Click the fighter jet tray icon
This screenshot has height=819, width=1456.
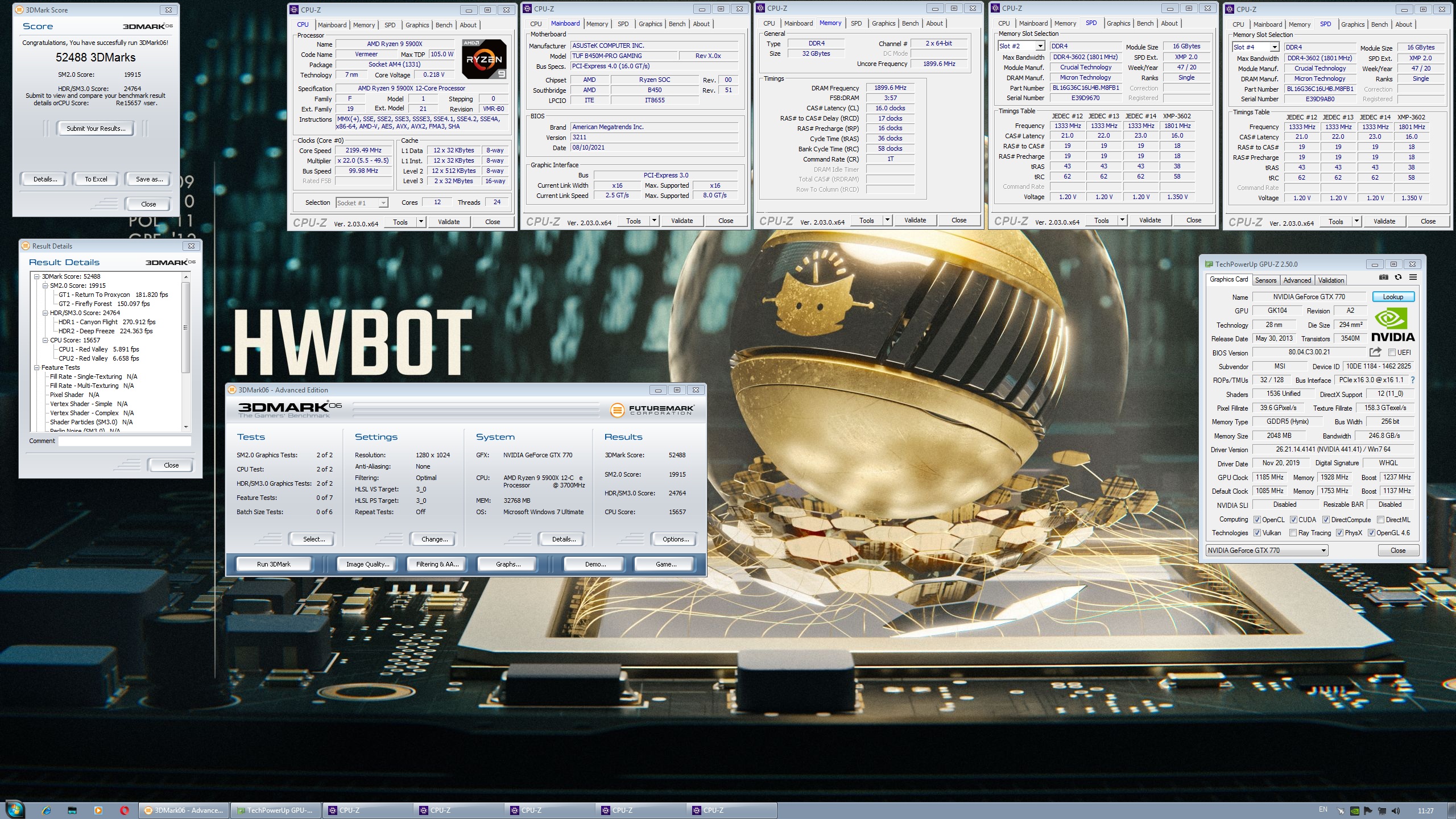(1341, 811)
